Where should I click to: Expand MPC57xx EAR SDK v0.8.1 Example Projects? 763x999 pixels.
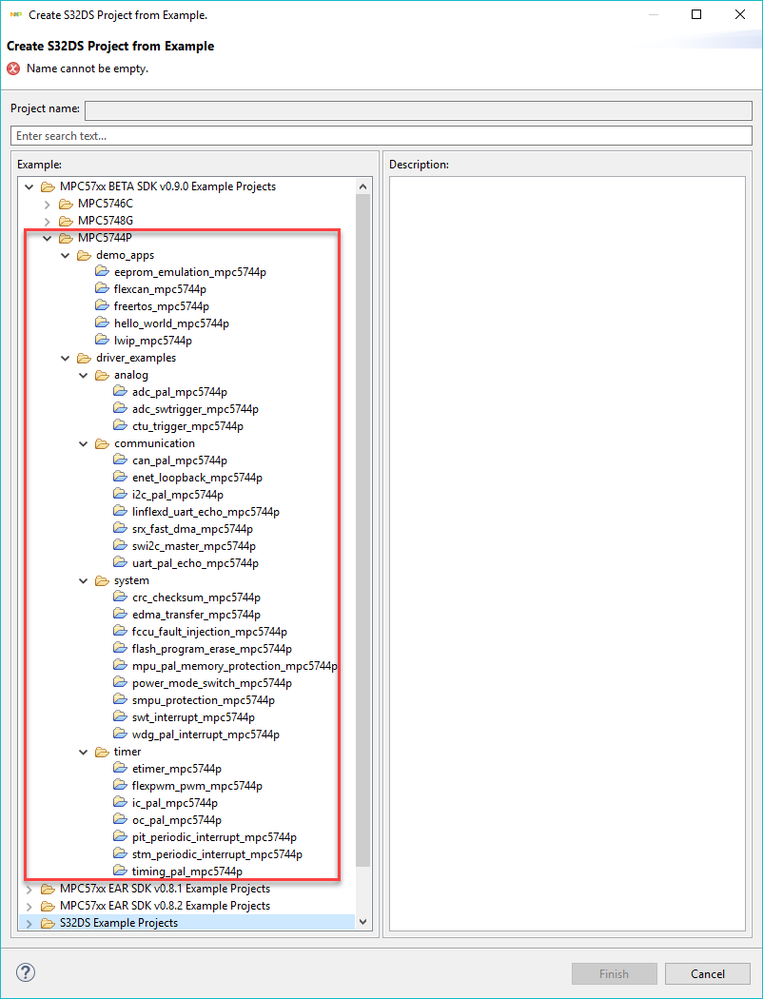tap(29, 889)
